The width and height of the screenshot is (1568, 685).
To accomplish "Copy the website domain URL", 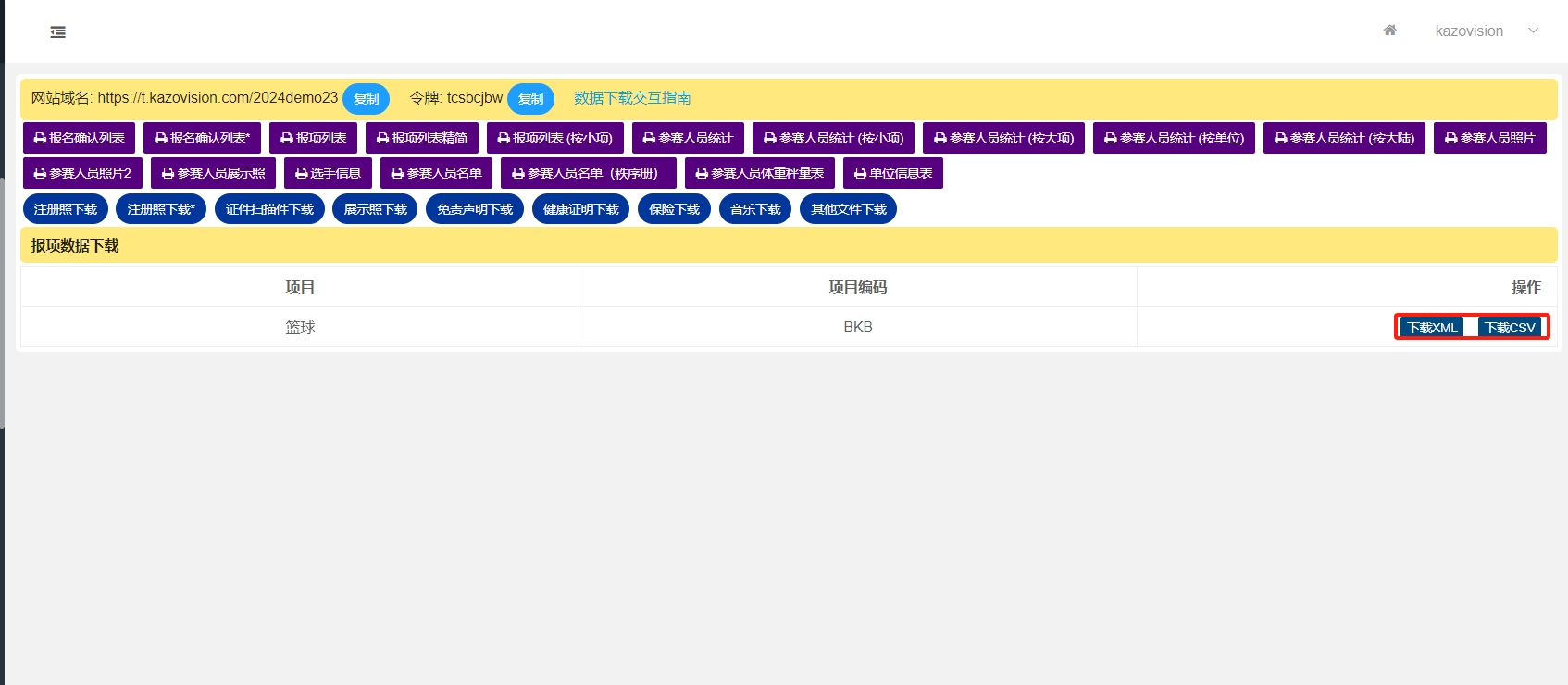I will [x=366, y=99].
